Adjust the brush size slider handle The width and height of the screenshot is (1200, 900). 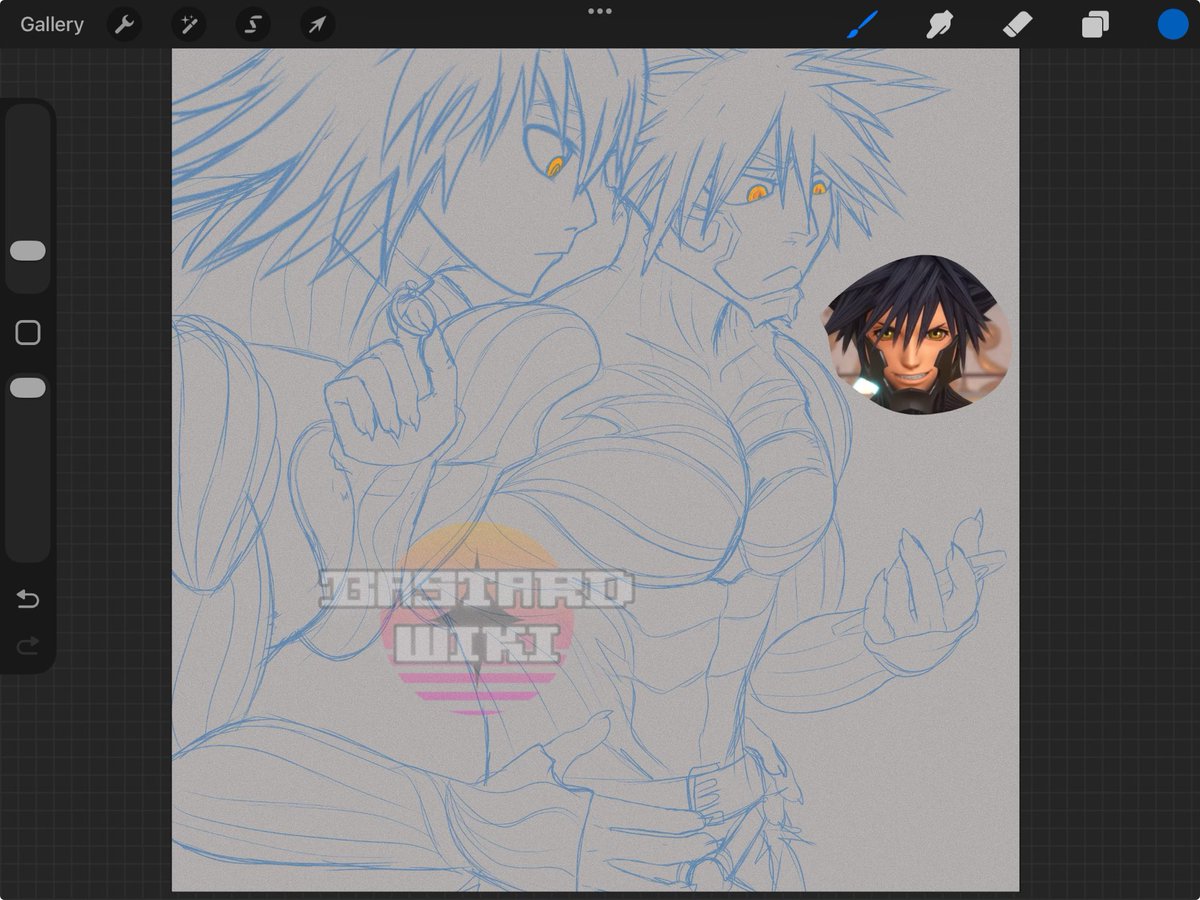pyautogui.click(x=28, y=251)
